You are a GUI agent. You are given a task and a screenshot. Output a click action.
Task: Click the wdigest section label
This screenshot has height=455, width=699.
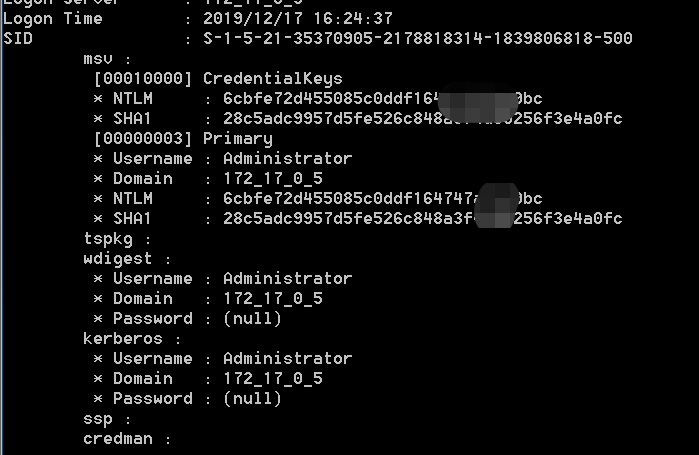[x=118, y=259]
